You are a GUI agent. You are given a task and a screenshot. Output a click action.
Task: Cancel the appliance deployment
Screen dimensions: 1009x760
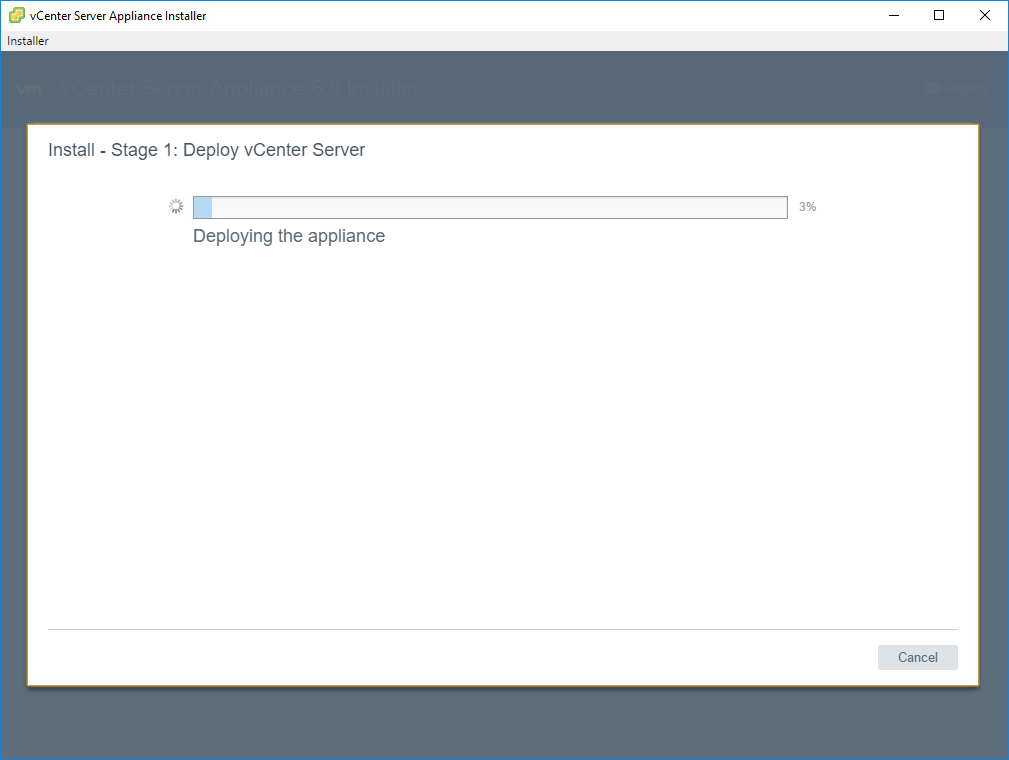point(917,657)
